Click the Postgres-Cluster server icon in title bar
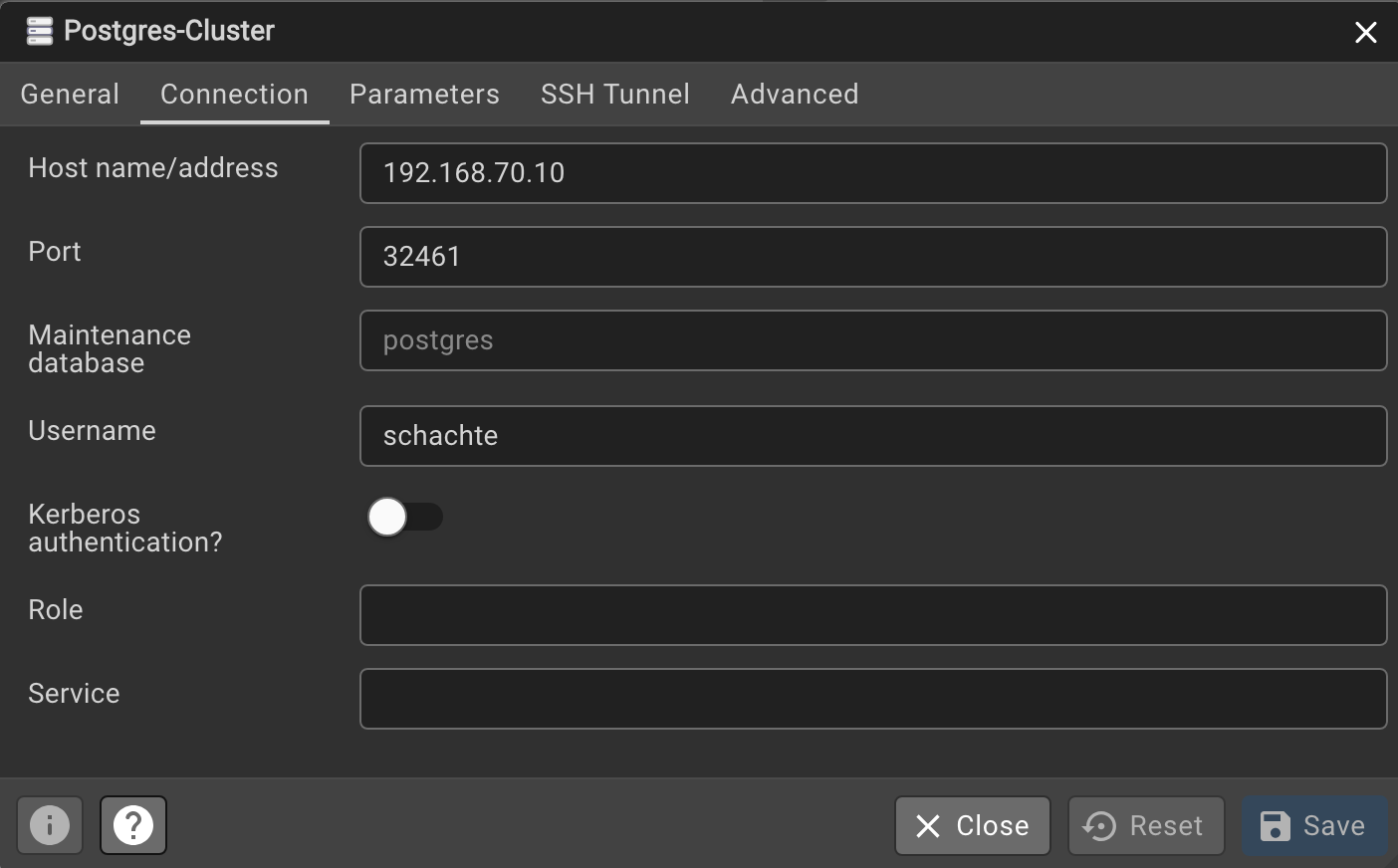1398x868 pixels. [39, 31]
